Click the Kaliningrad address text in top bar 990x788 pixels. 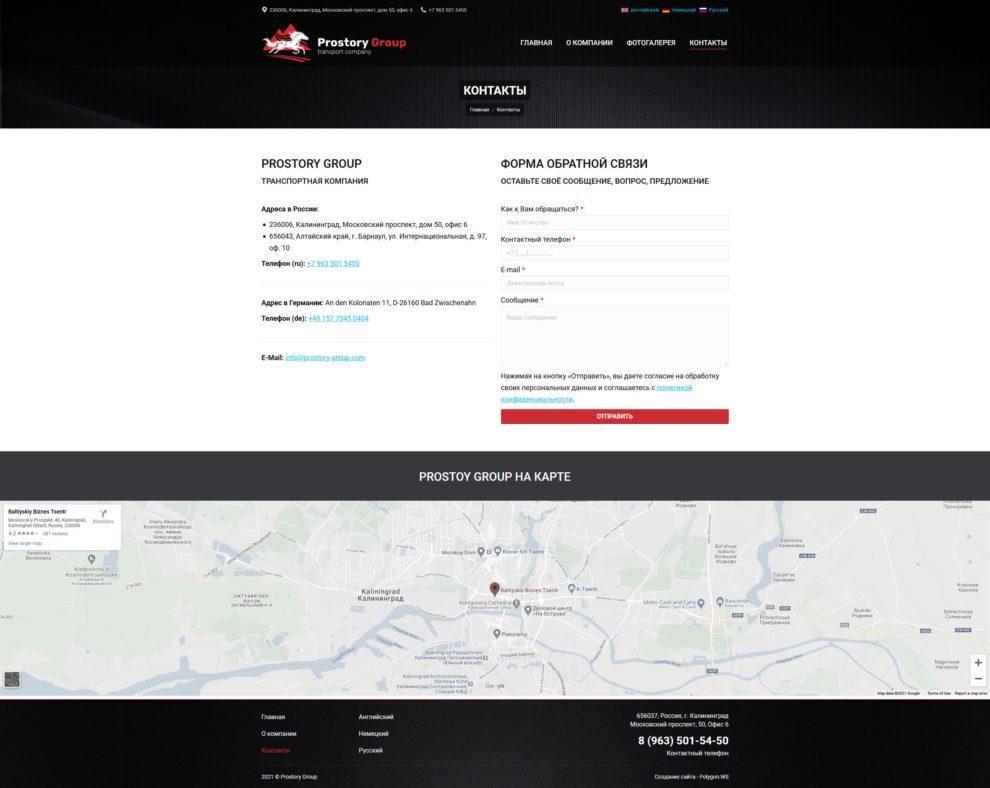tap(341, 10)
